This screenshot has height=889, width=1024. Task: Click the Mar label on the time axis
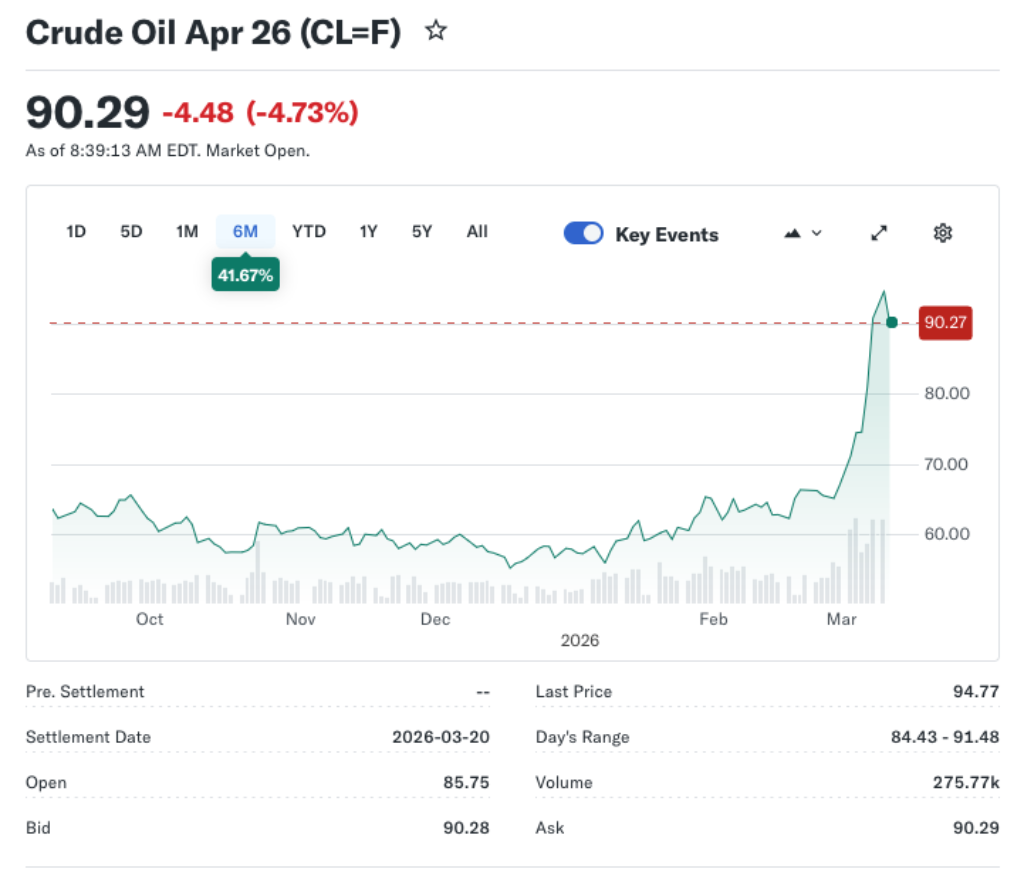(x=842, y=619)
